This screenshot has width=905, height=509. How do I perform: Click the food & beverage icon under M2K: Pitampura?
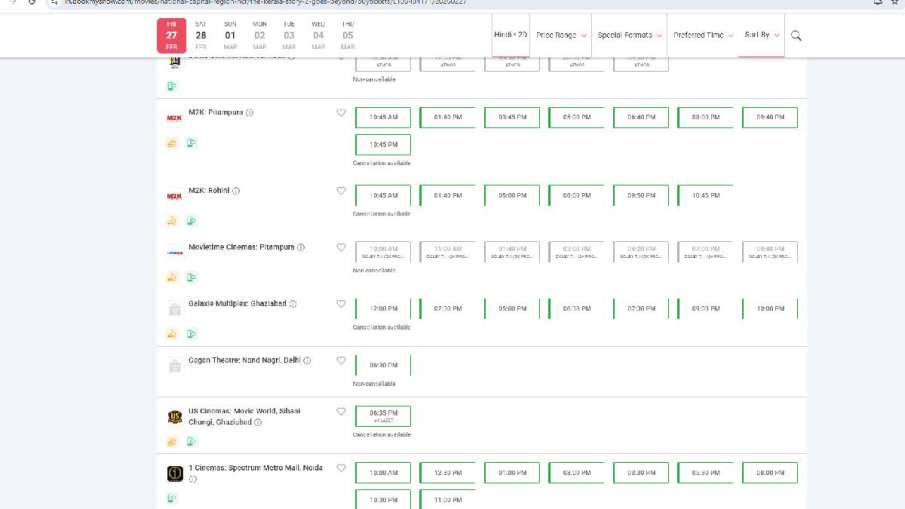172,143
